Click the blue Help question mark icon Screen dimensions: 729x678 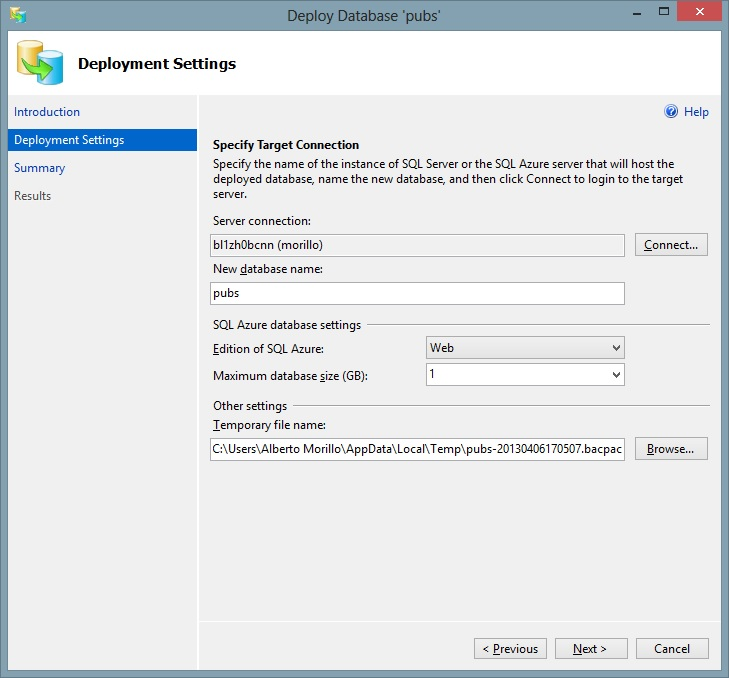[x=671, y=112]
